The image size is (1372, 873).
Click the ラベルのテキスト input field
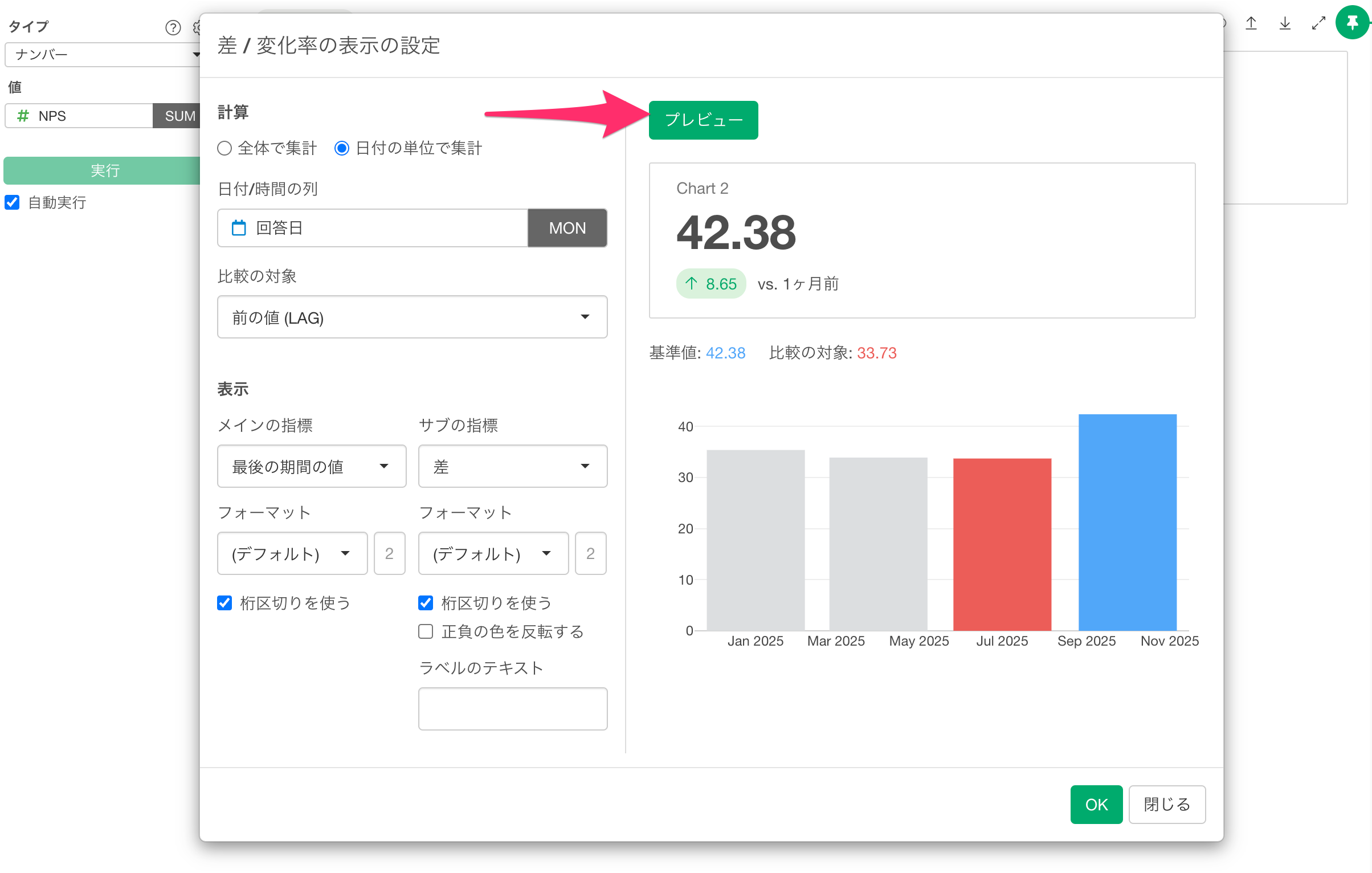tap(512, 708)
